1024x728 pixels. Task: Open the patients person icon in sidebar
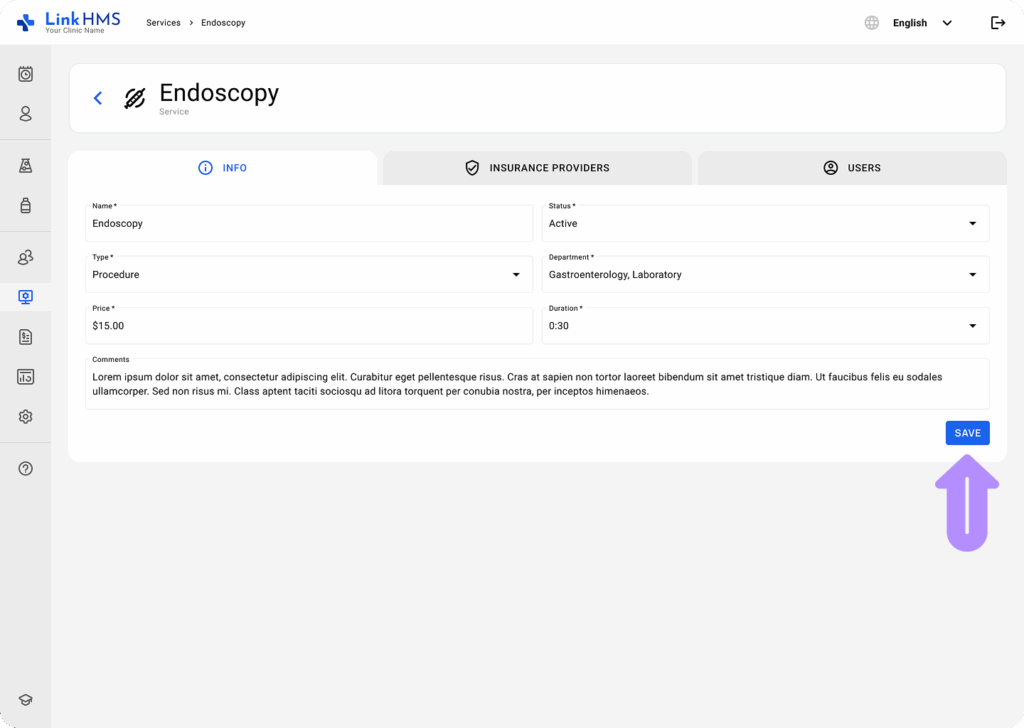coord(26,114)
